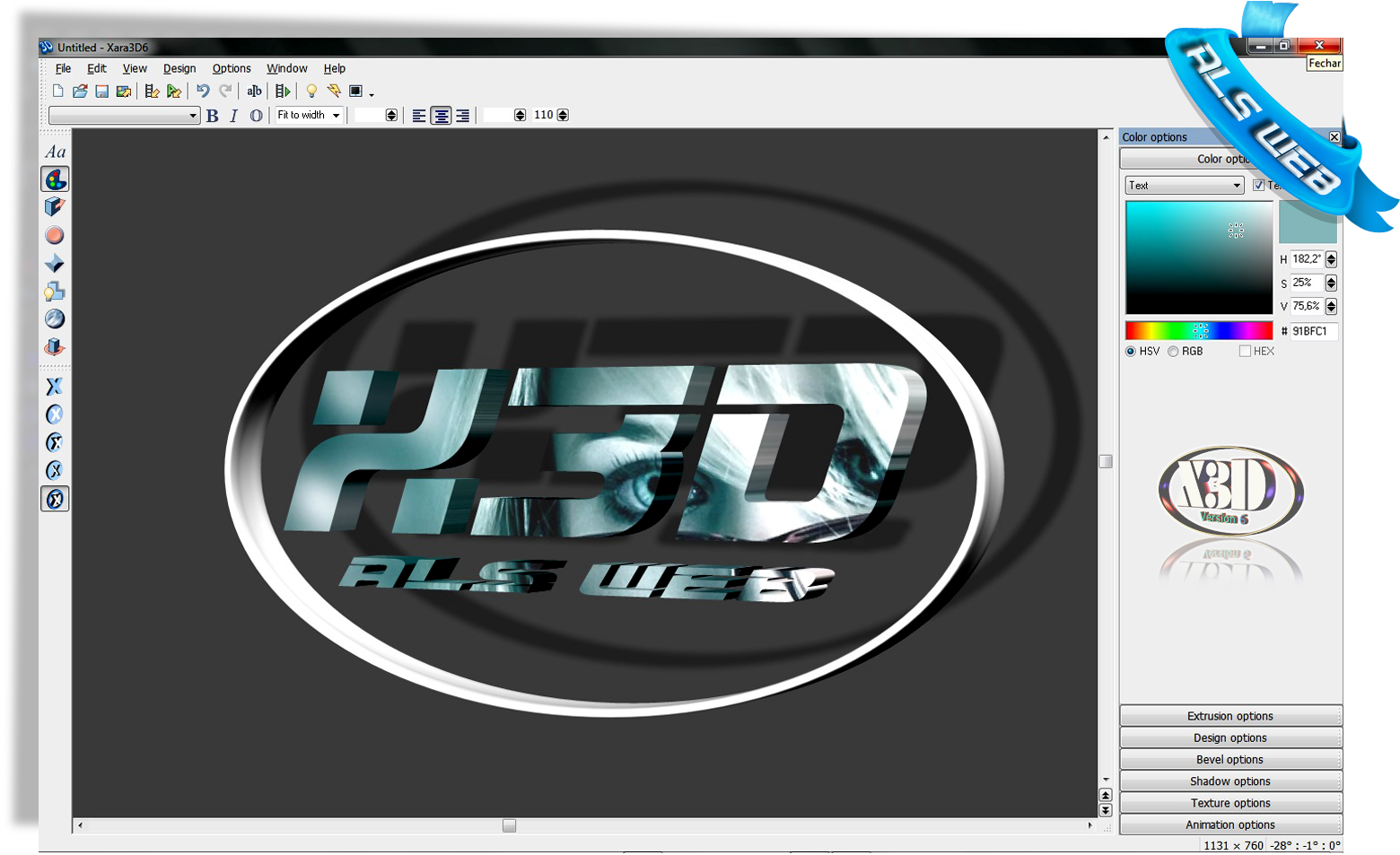Create a new document with toolbar icon
The image size is (1400, 855).
pyautogui.click(x=58, y=91)
